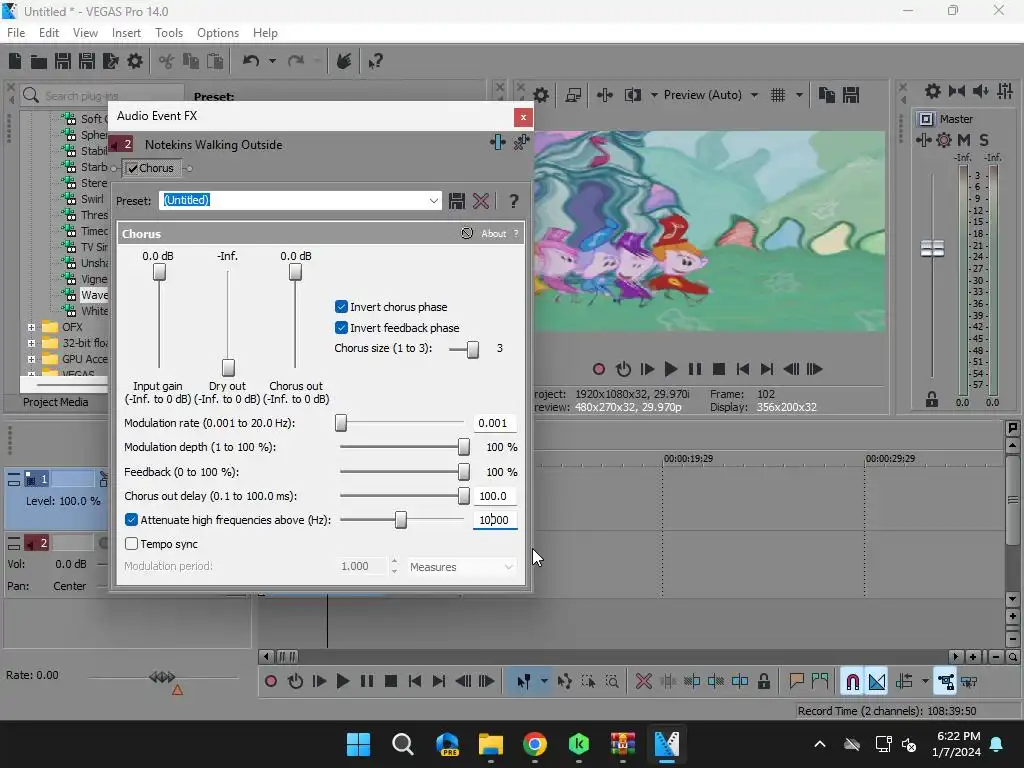The height and width of the screenshot is (768, 1024).
Task: Open the File menu
Action: pos(16,33)
